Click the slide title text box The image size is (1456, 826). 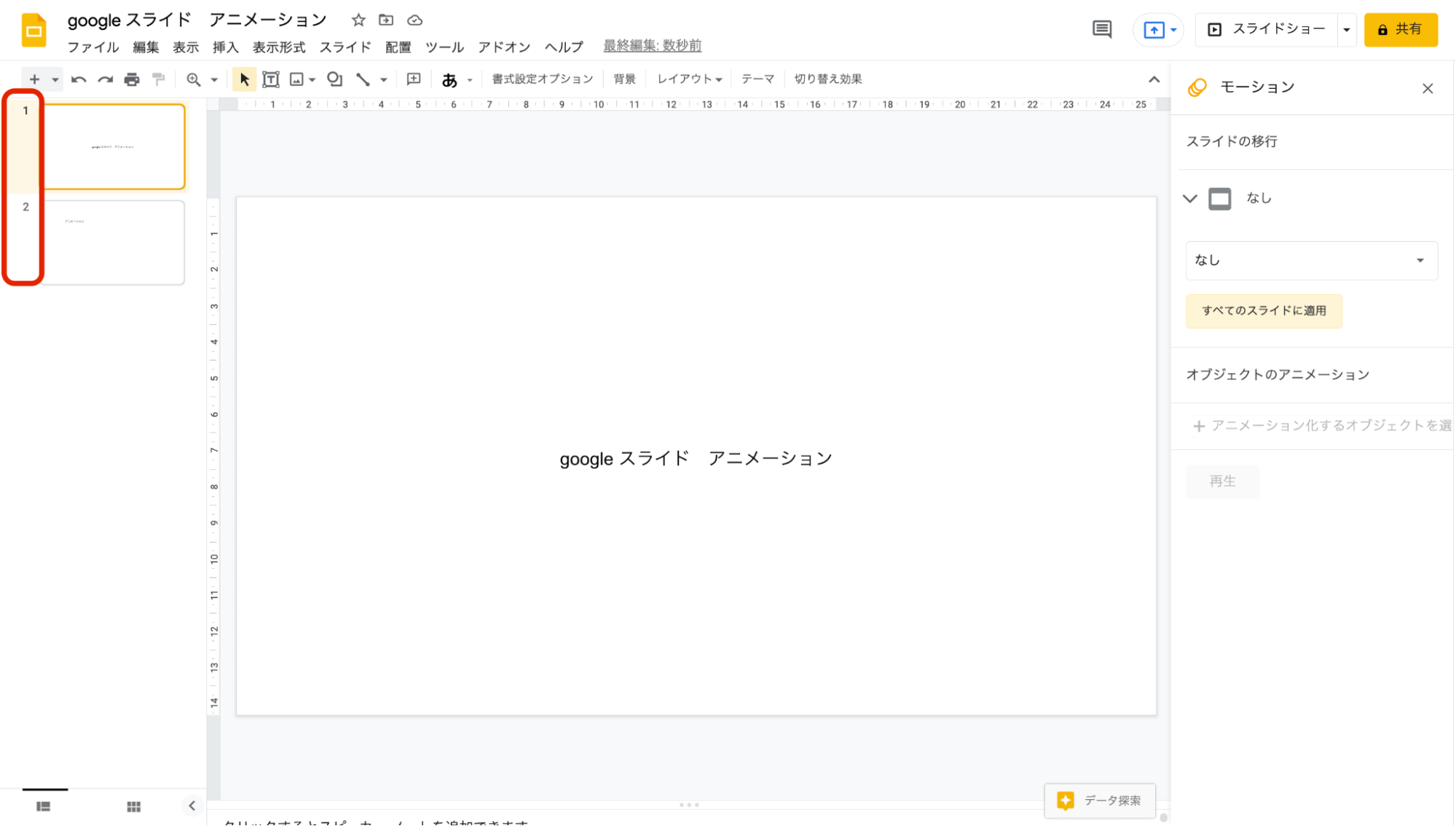click(x=696, y=459)
